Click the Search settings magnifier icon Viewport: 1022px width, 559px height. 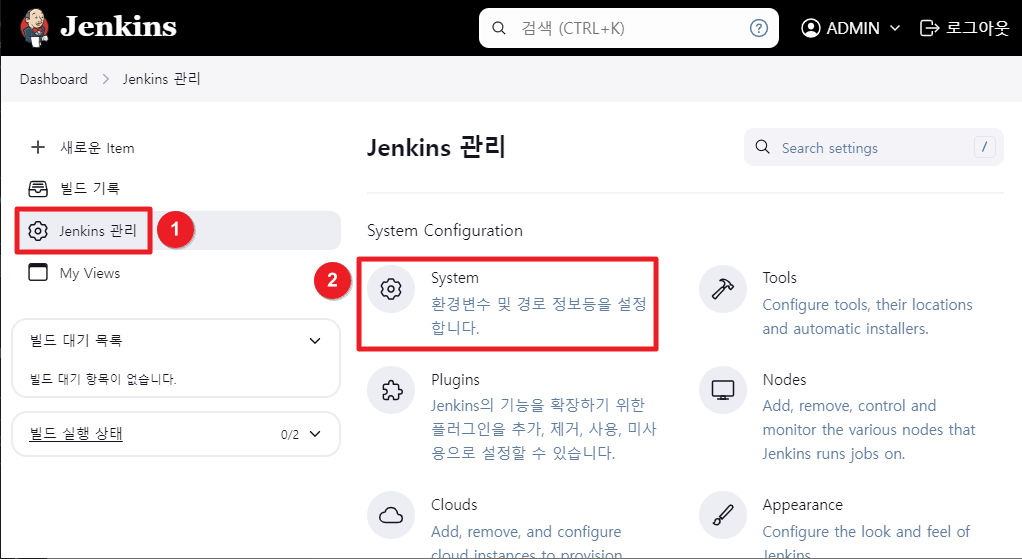tap(763, 147)
